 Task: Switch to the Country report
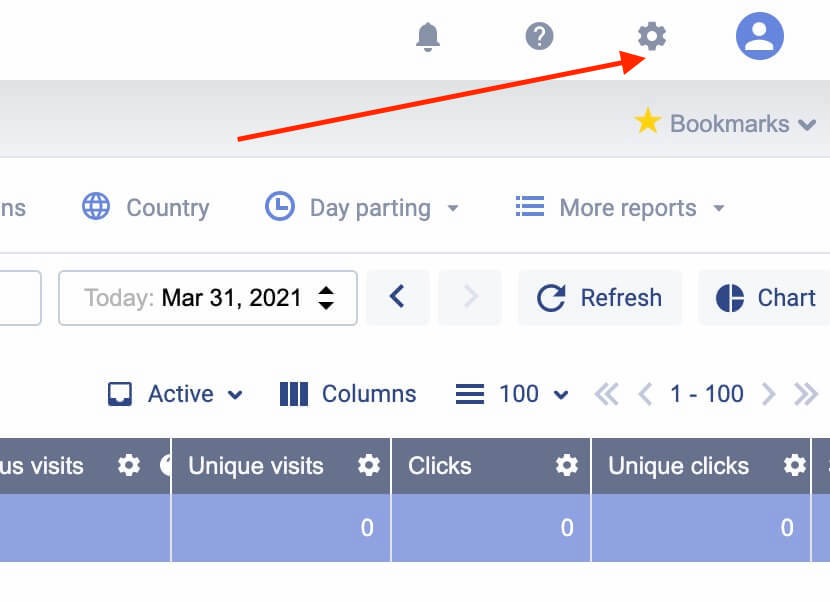point(146,208)
